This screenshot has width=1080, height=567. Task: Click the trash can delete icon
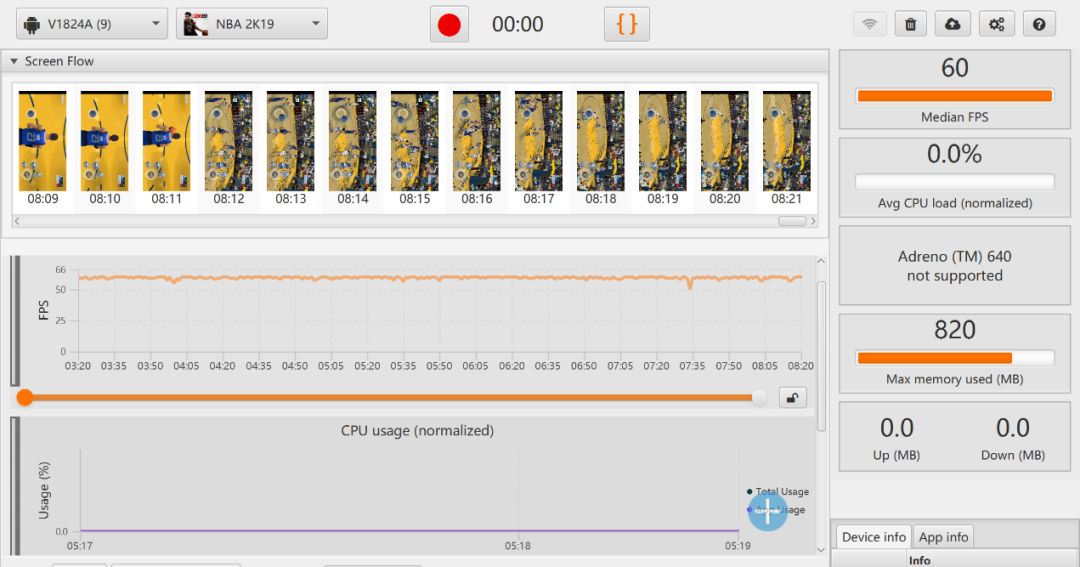(x=911, y=24)
